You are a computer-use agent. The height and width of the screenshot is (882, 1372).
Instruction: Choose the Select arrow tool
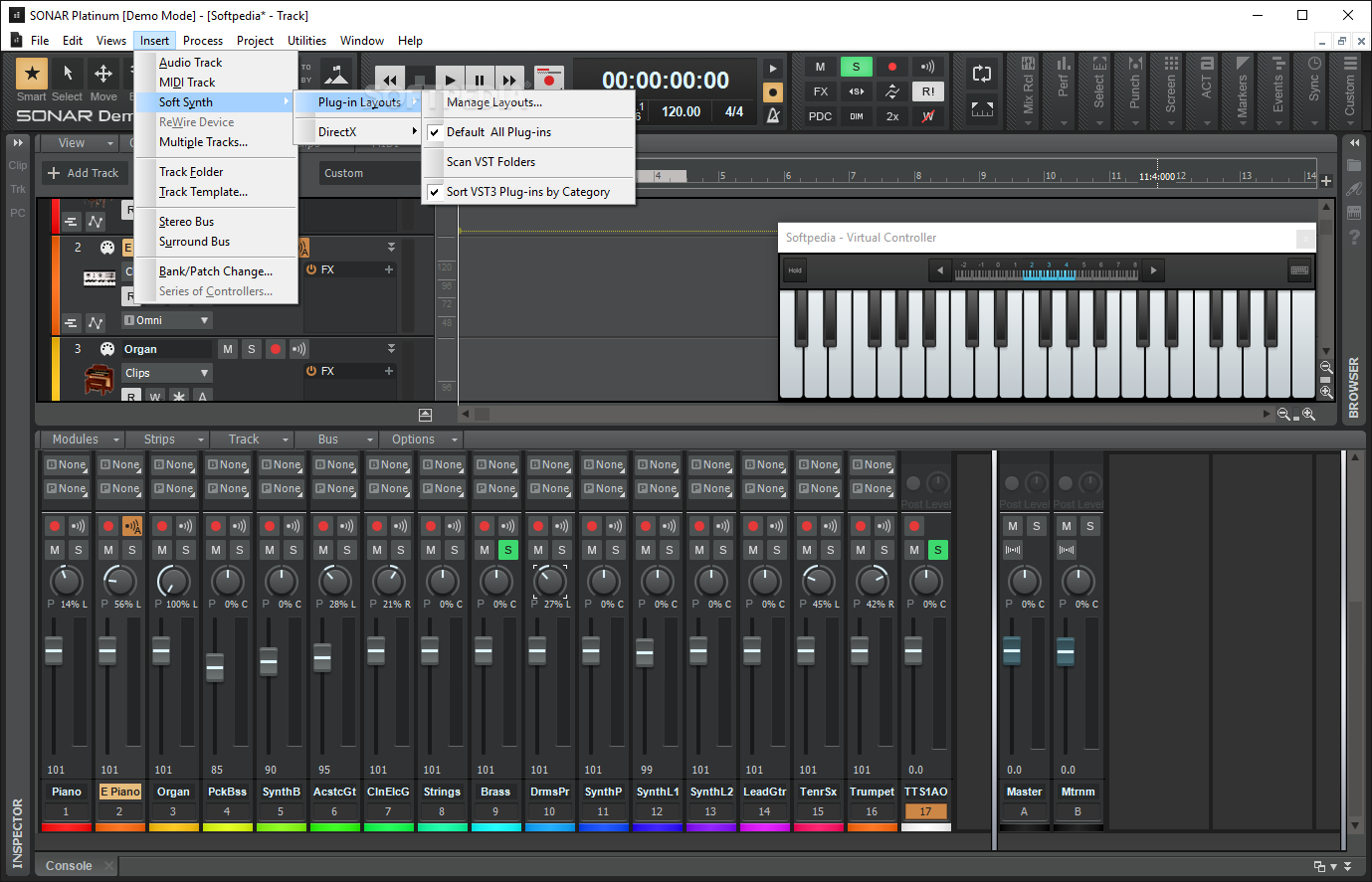coord(68,73)
